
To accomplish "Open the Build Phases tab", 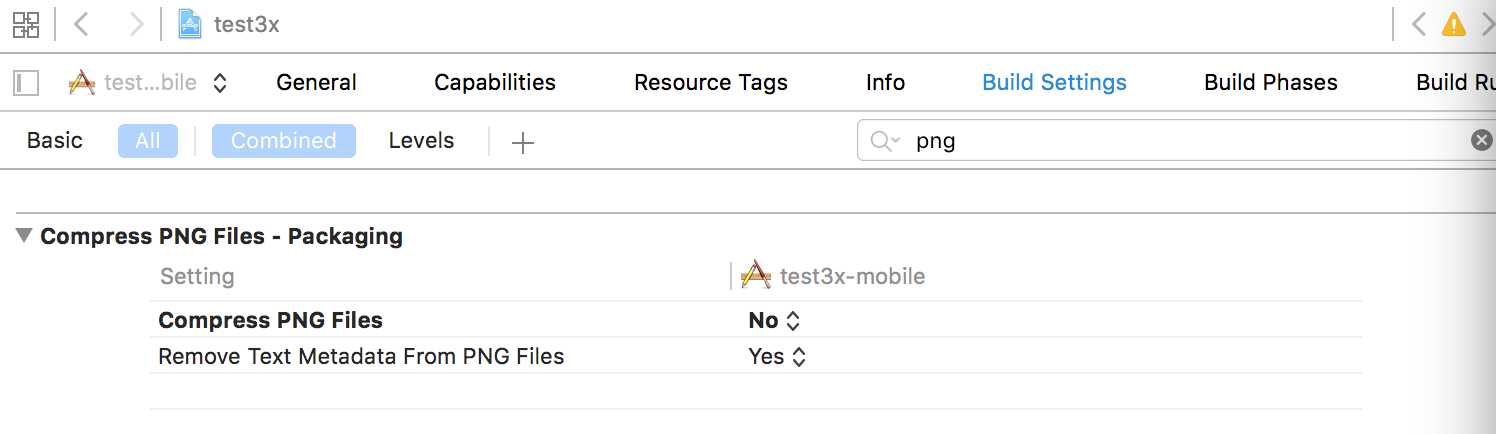I will pyautogui.click(x=1271, y=83).
